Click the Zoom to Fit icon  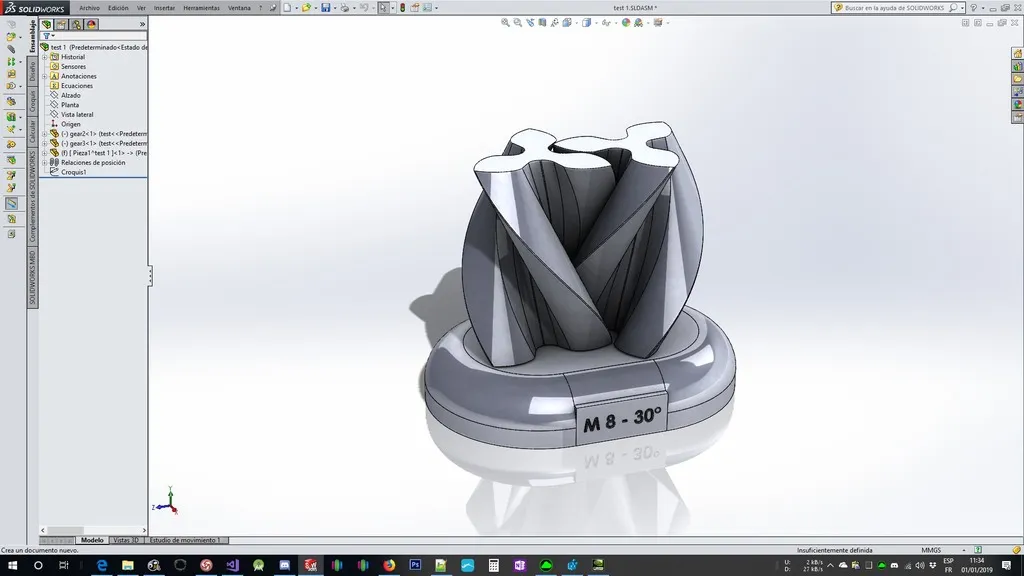point(507,20)
